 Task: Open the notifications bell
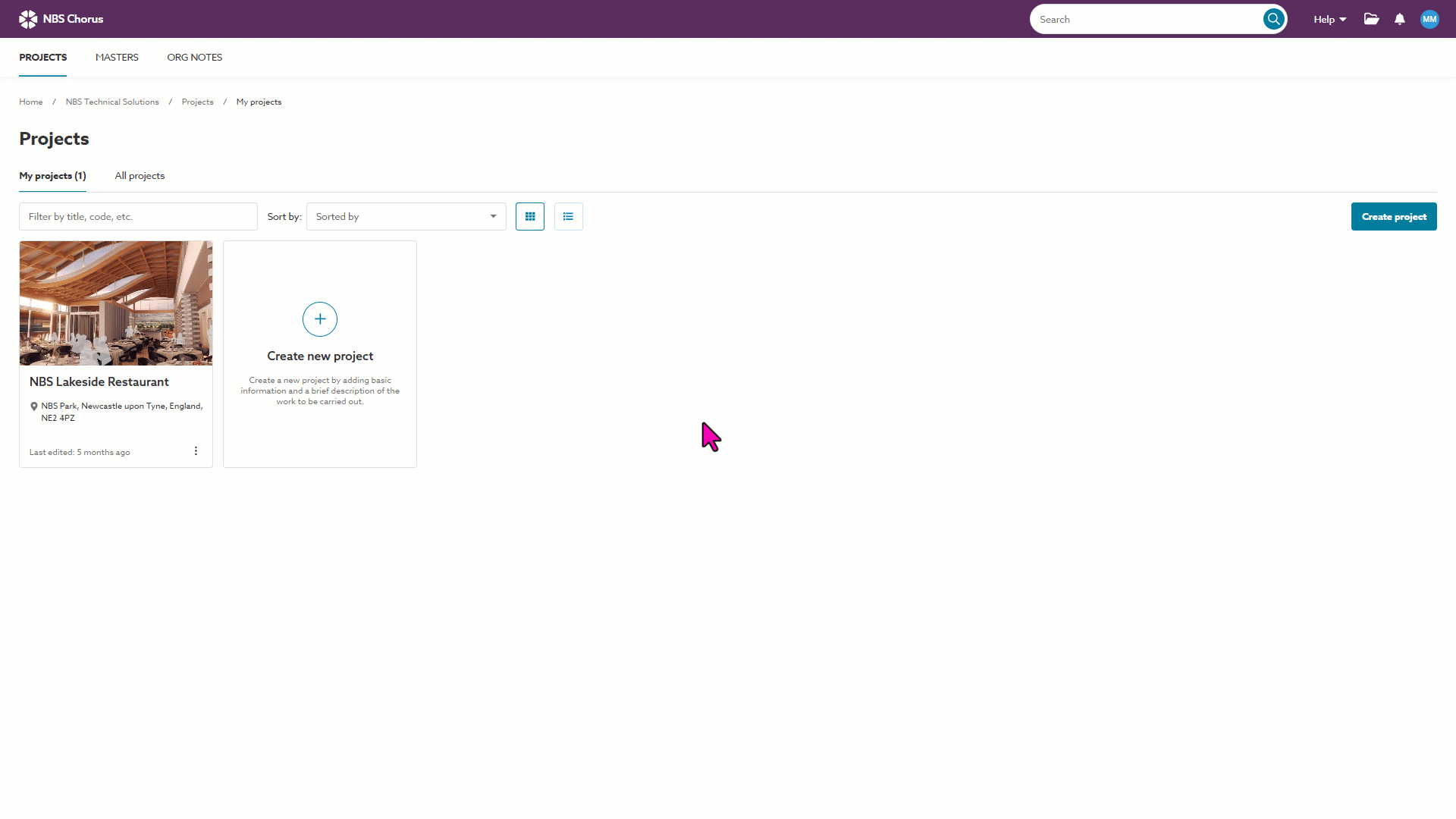[1400, 19]
